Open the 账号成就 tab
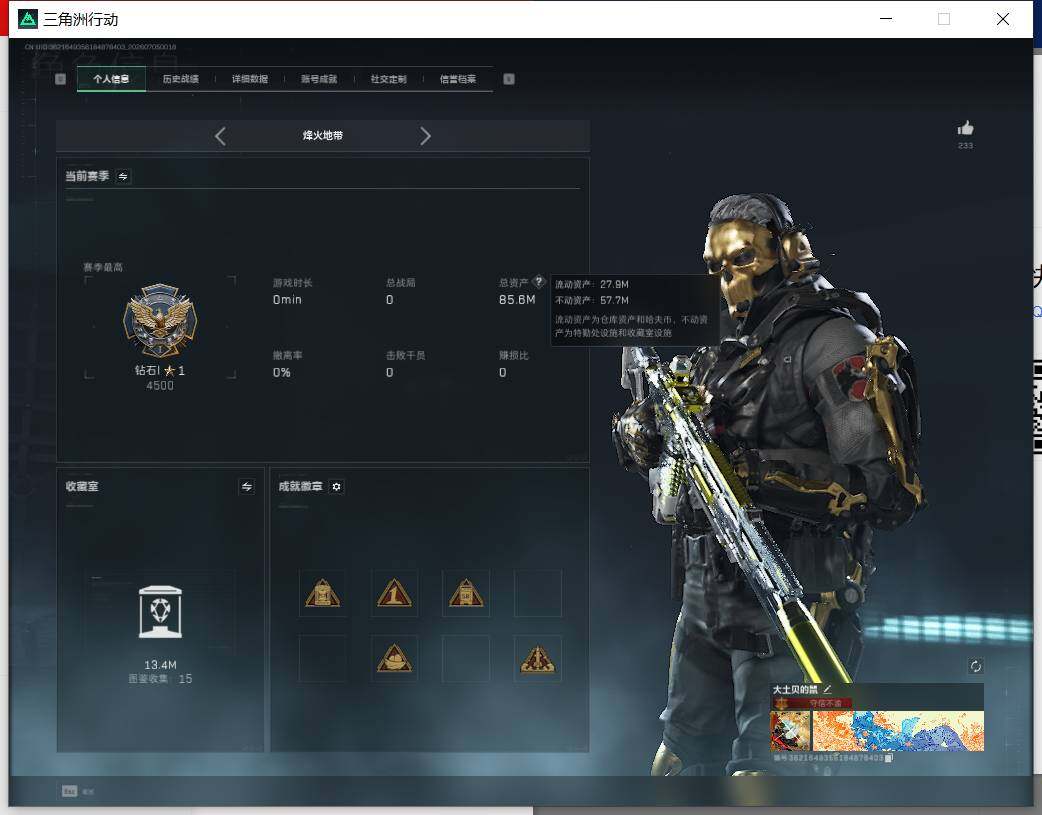 pyautogui.click(x=319, y=78)
